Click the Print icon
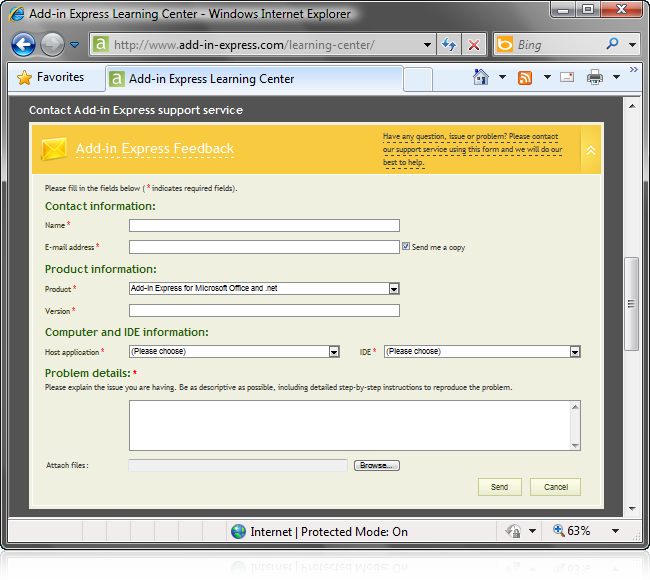Screen dimensions: 650x580 [x=594, y=77]
